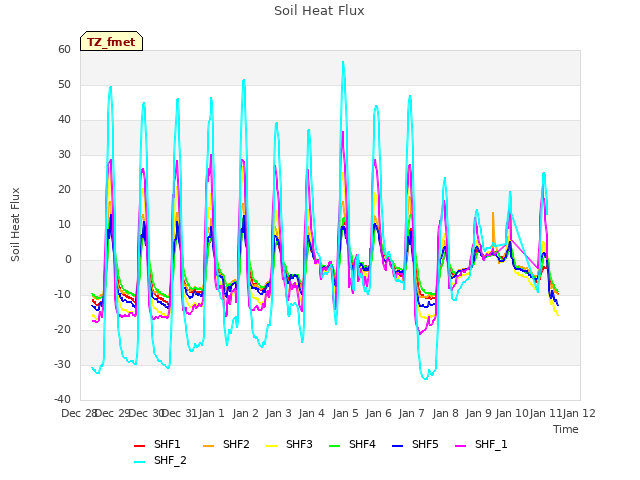This screenshot has height=480, width=640.
Task: Click the green SHF4 legend swatch
Action: (334, 445)
